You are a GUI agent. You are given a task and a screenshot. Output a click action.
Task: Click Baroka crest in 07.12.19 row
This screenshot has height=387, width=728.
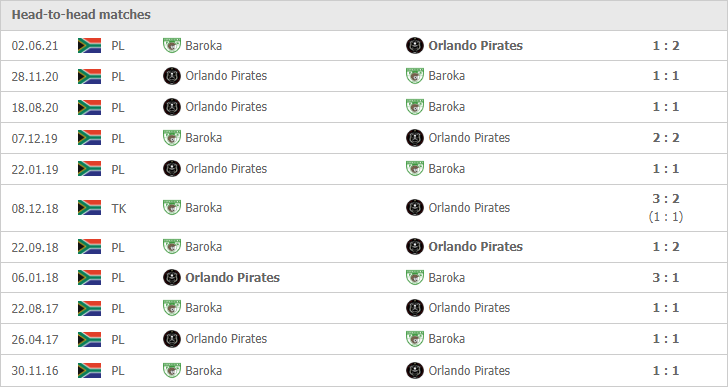tap(171, 137)
